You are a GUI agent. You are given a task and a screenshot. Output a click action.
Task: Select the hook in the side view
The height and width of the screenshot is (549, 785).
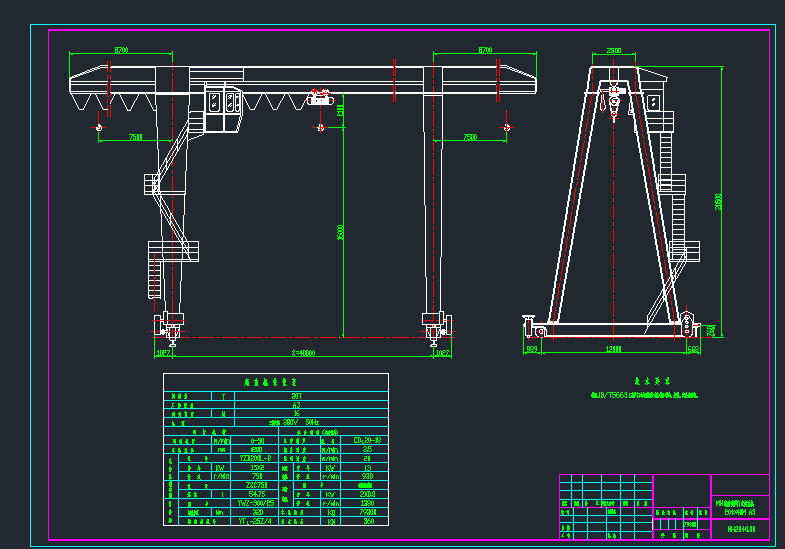614,103
